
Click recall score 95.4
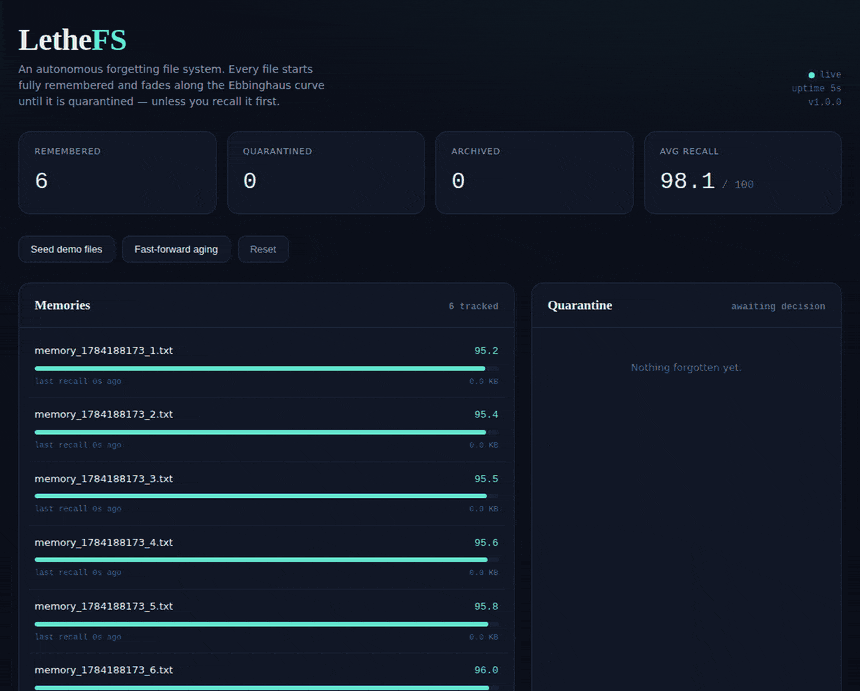point(486,414)
